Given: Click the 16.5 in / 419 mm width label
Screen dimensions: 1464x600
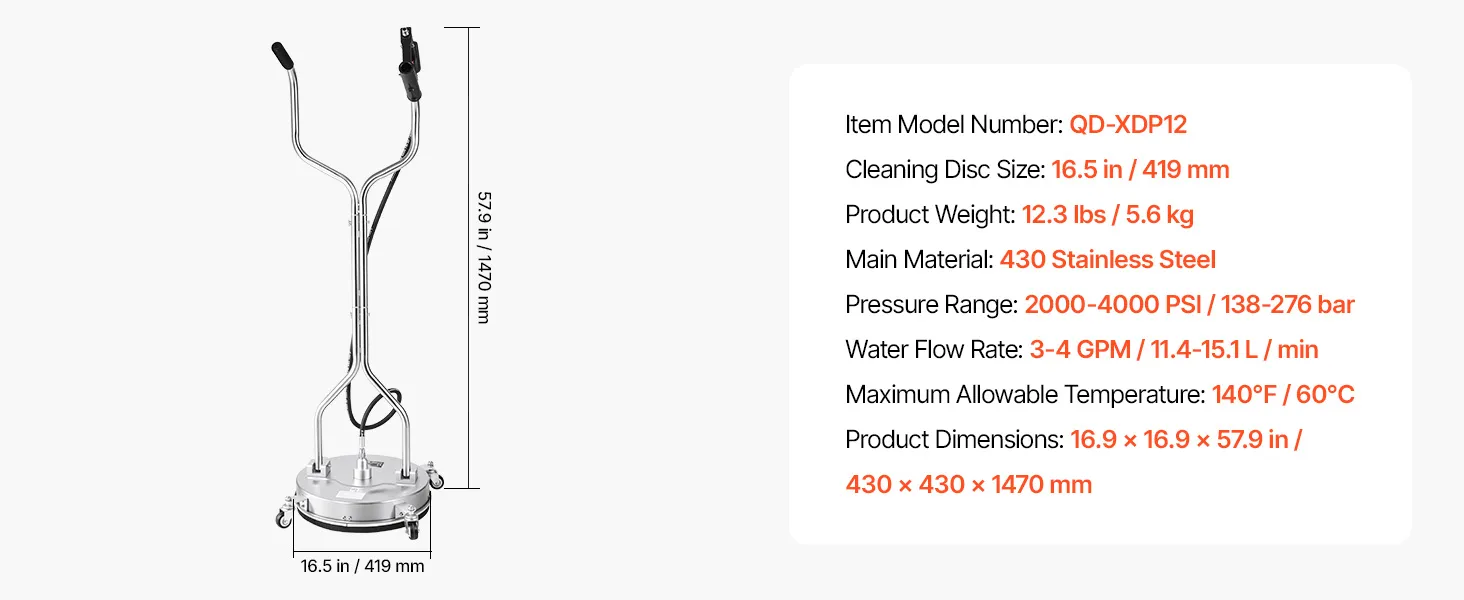Looking at the screenshot, I should coord(362,566).
